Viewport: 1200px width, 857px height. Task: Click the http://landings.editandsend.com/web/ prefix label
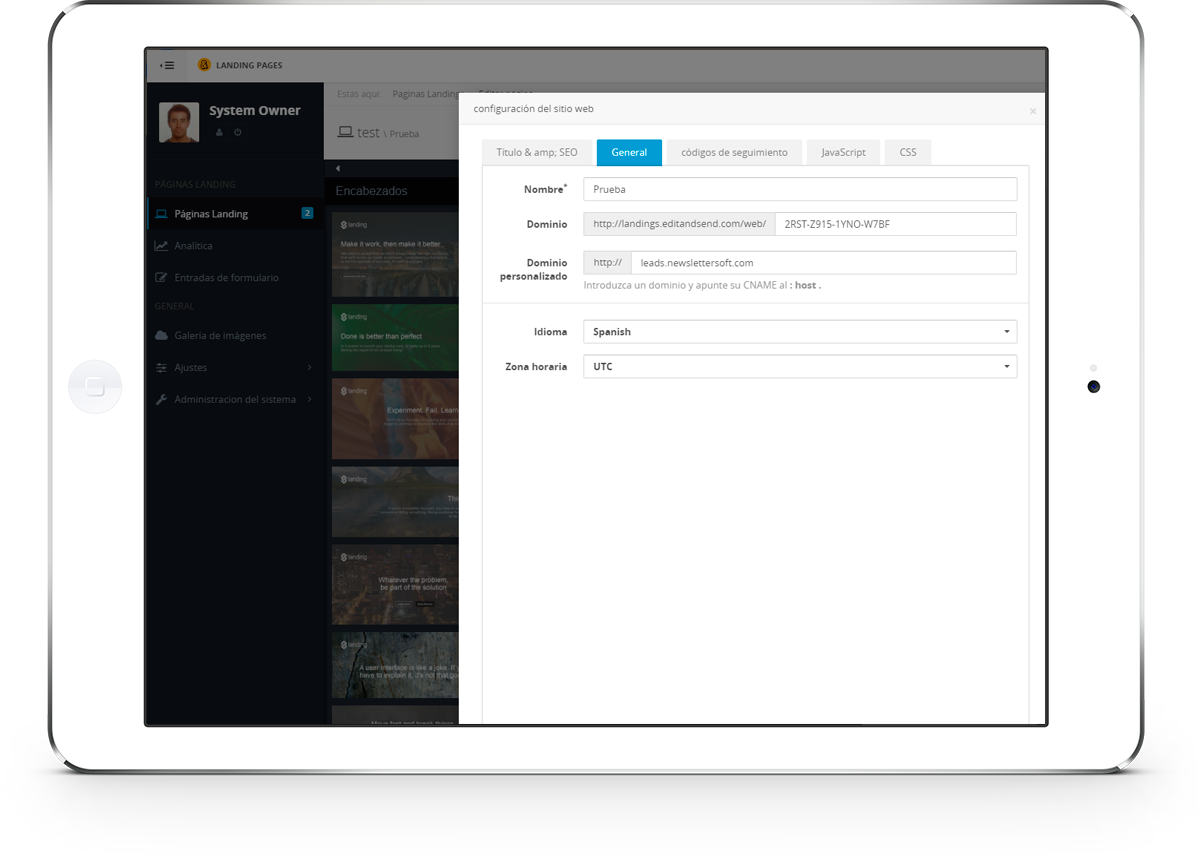[x=679, y=224]
